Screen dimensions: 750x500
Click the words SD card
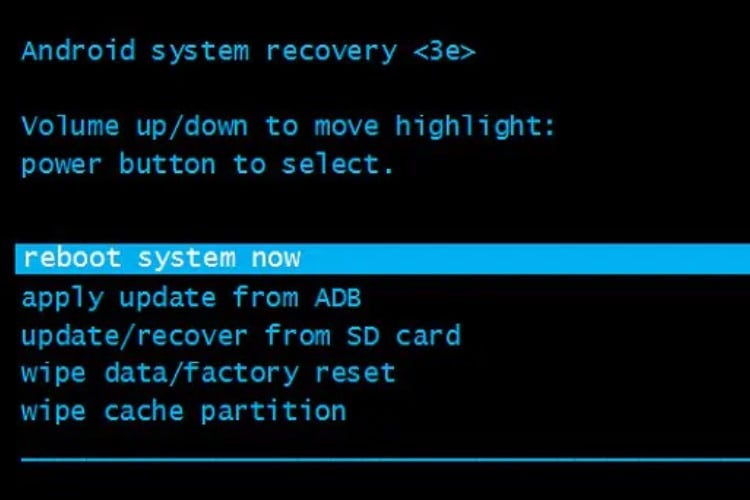pyautogui.click(x=404, y=335)
